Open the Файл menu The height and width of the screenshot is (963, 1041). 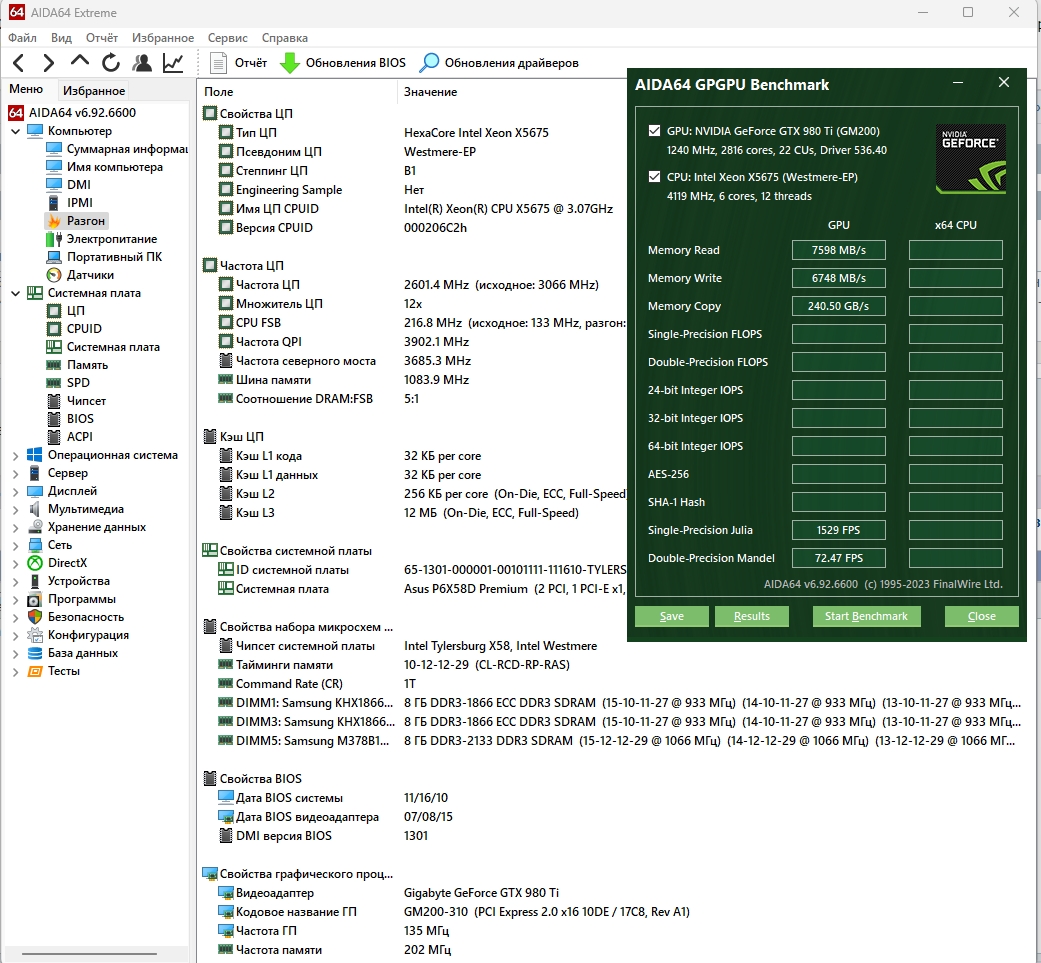point(22,38)
